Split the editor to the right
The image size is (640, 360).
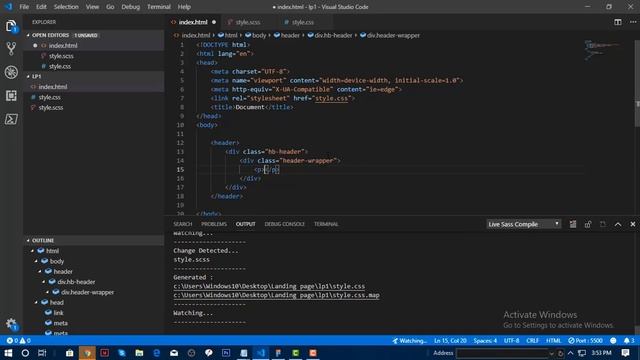pos(618,22)
